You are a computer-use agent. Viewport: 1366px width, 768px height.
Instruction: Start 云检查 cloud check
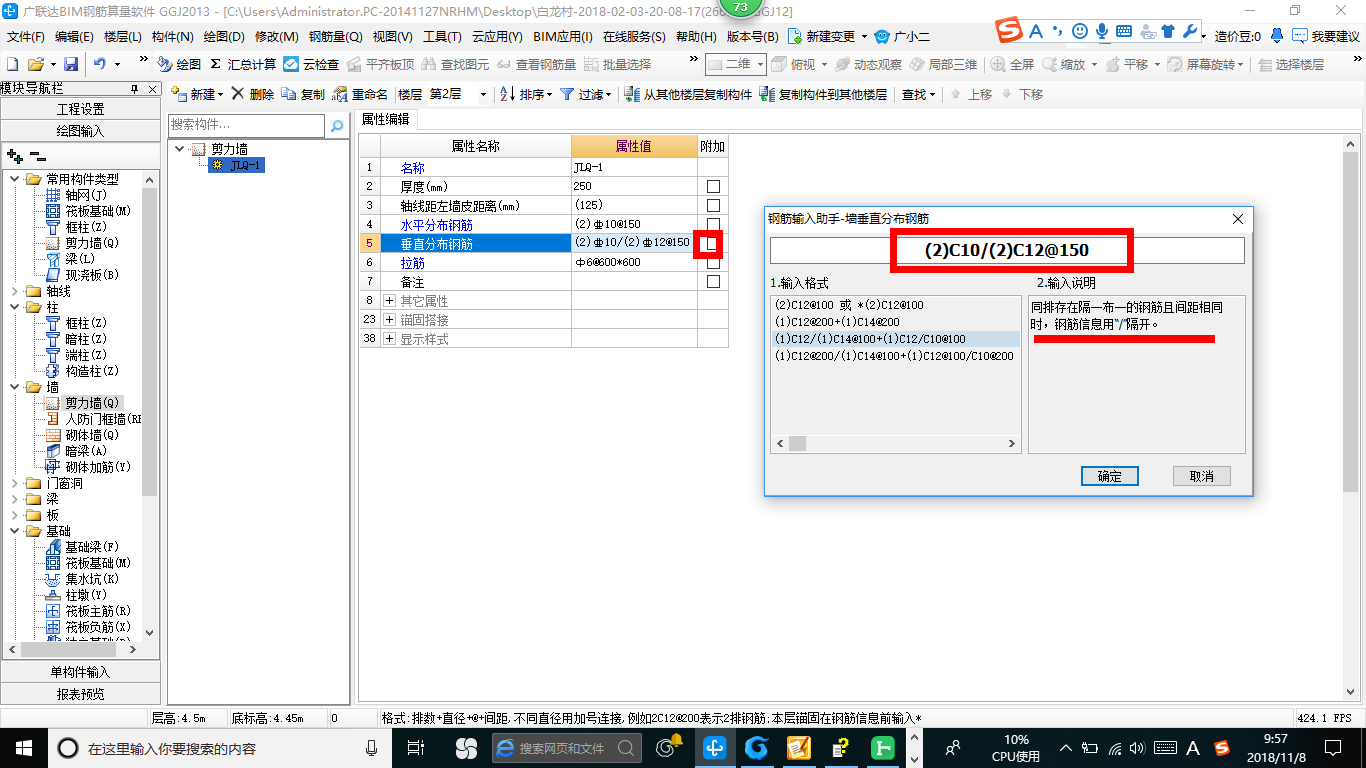click(x=311, y=64)
